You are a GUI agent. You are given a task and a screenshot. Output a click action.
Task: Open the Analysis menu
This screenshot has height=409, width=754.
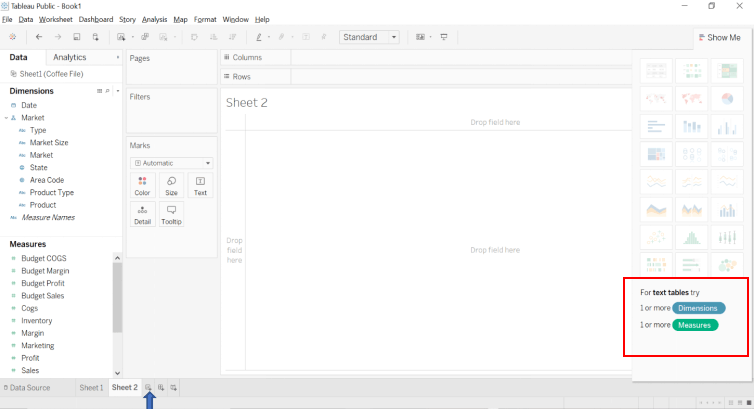coord(154,20)
